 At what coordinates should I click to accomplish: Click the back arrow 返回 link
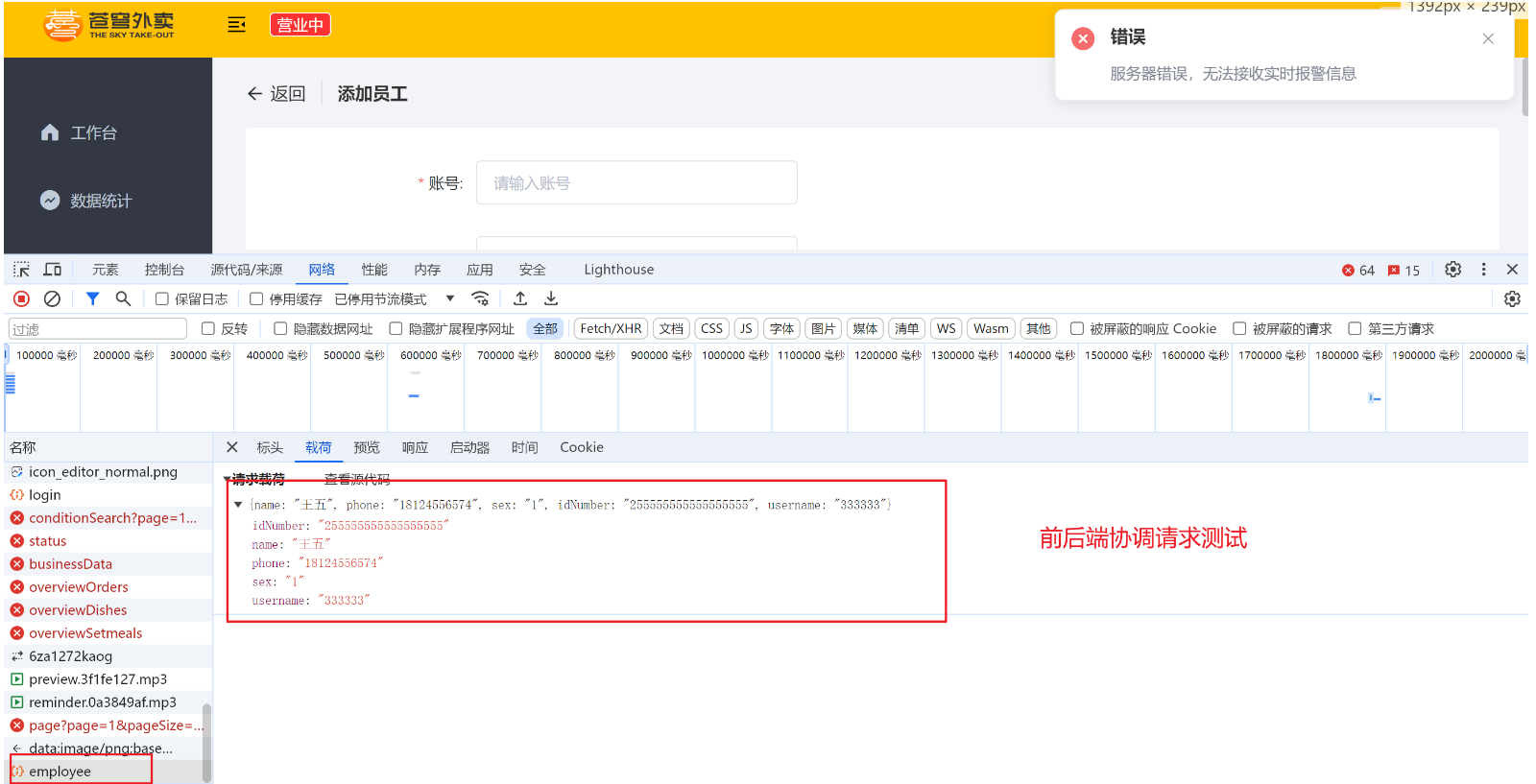click(276, 93)
